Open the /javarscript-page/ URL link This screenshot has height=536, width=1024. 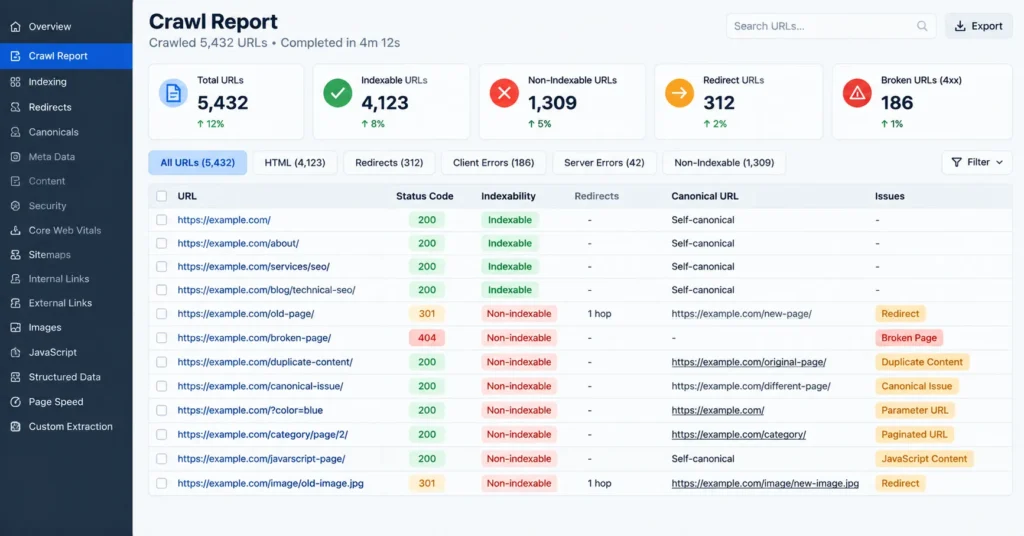coord(261,459)
